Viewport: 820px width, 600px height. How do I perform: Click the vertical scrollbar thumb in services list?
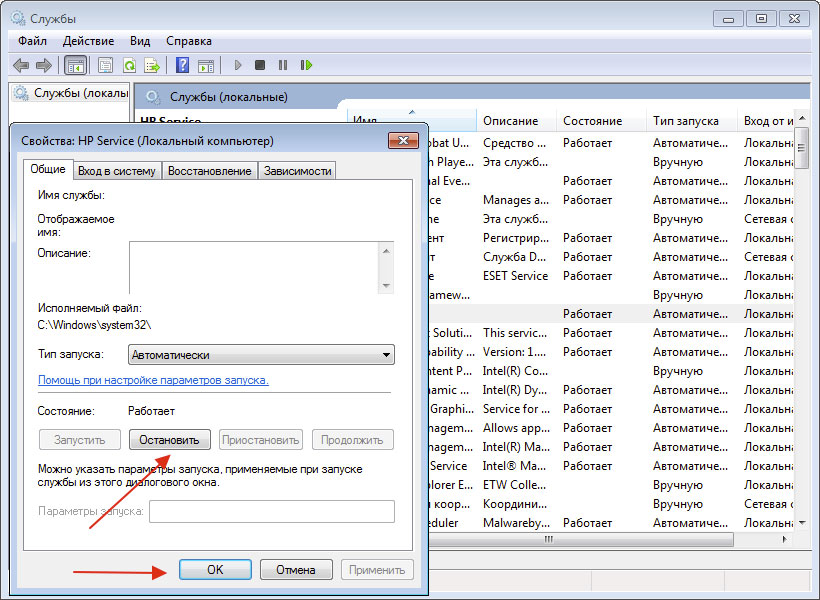(802, 149)
